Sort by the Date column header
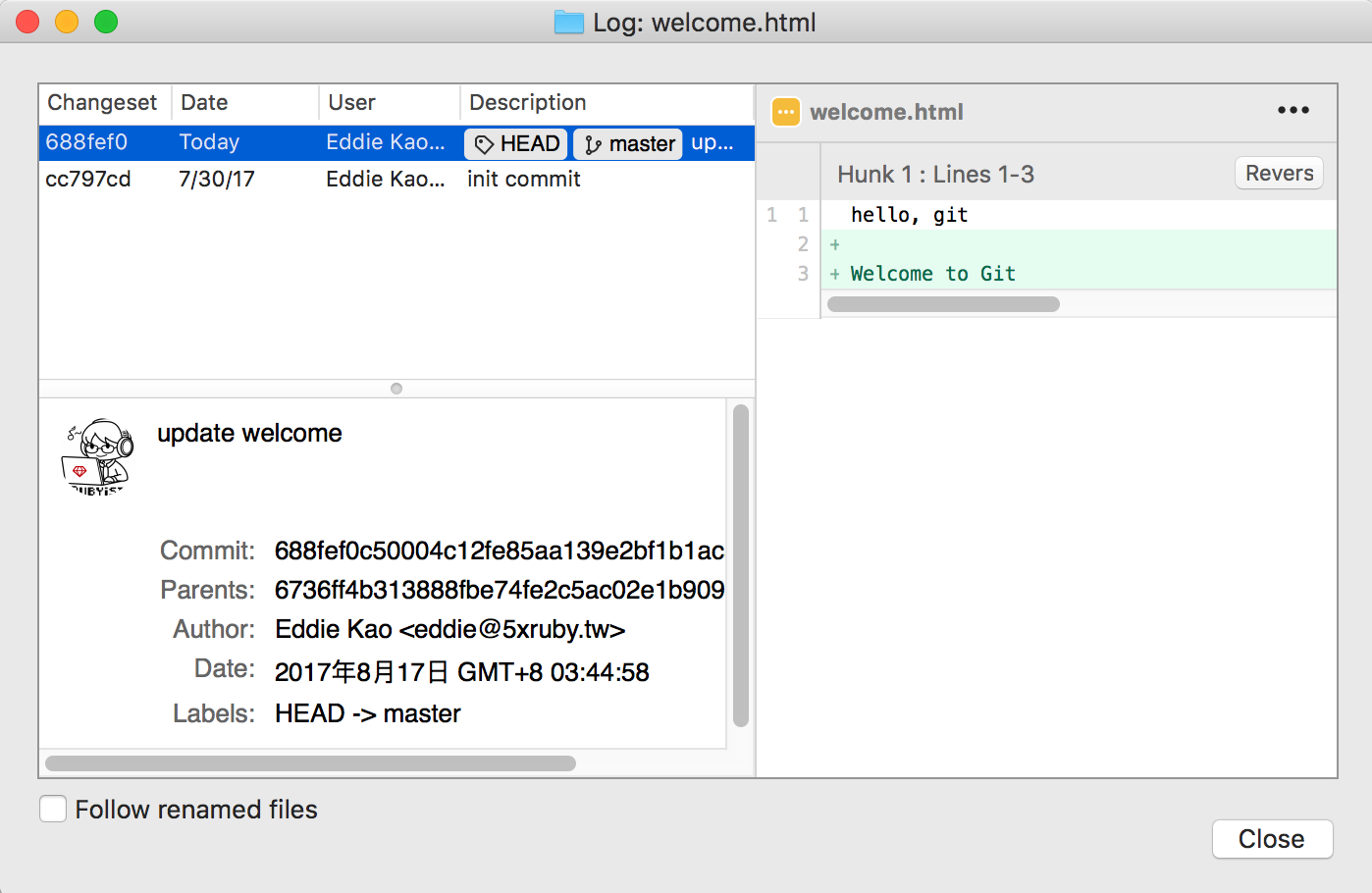This screenshot has height=893, width=1372. [x=204, y=103]
